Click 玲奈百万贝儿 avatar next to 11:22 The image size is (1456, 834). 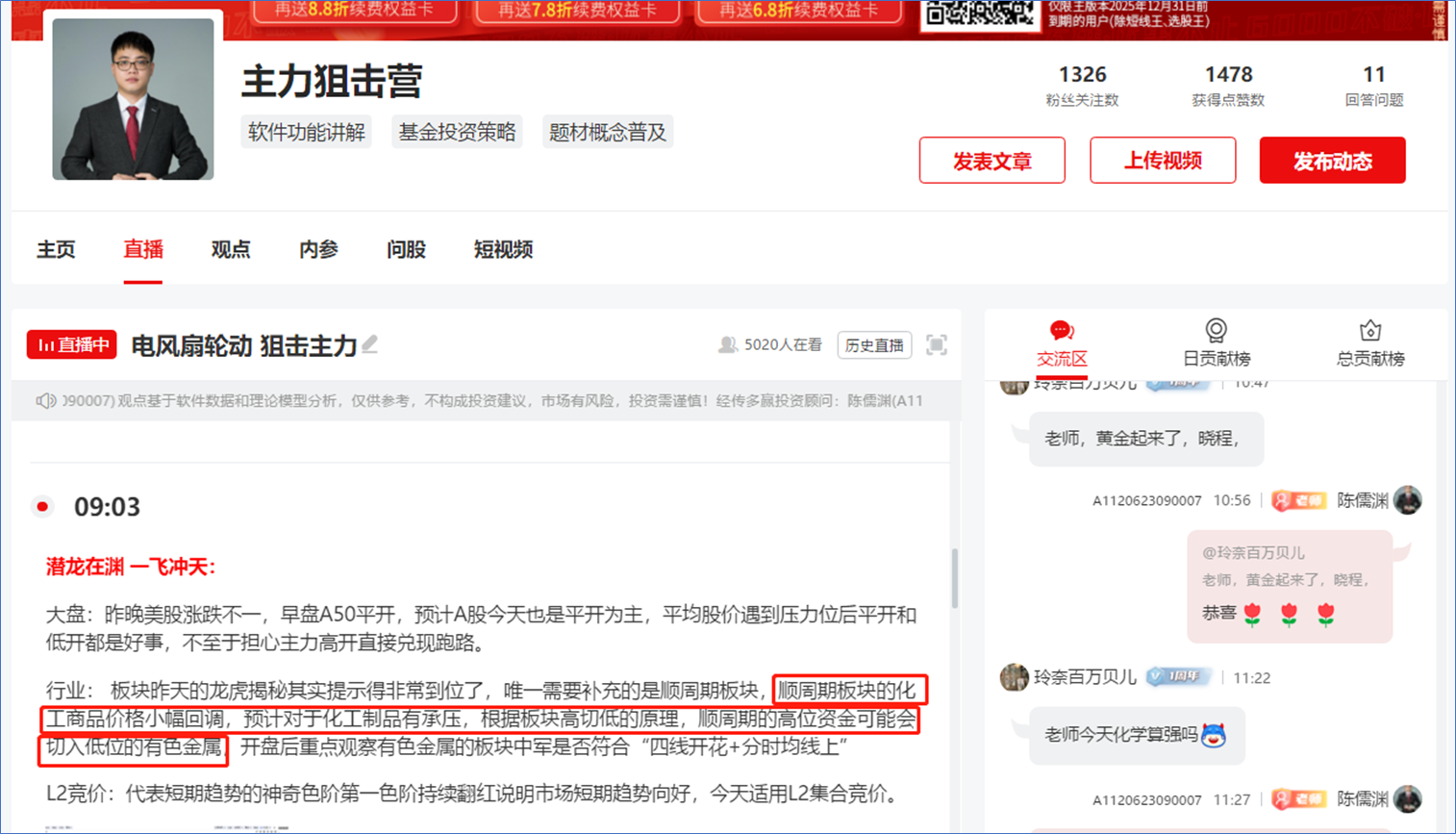1014,677
